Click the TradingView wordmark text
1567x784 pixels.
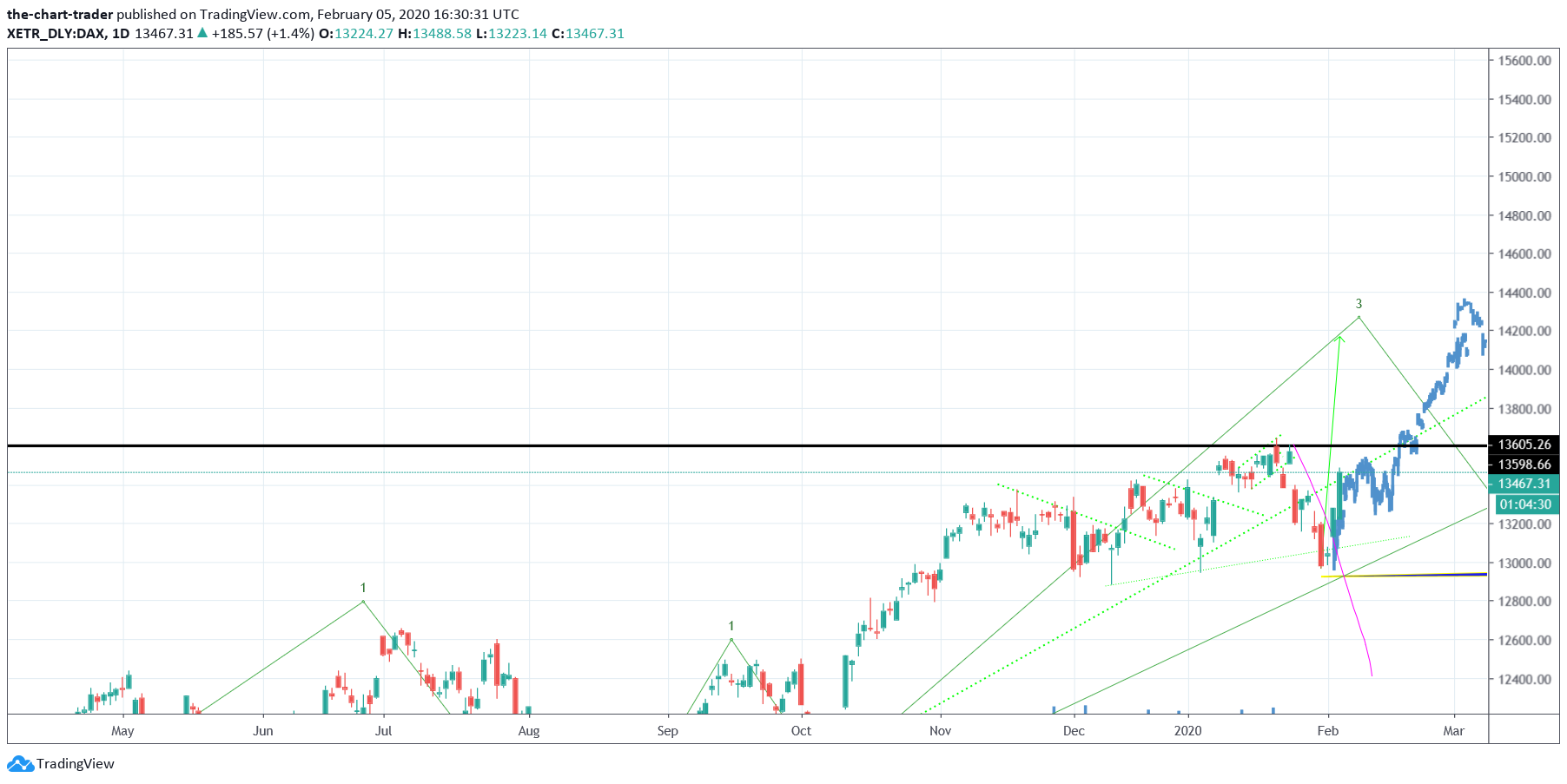point(76,764)
